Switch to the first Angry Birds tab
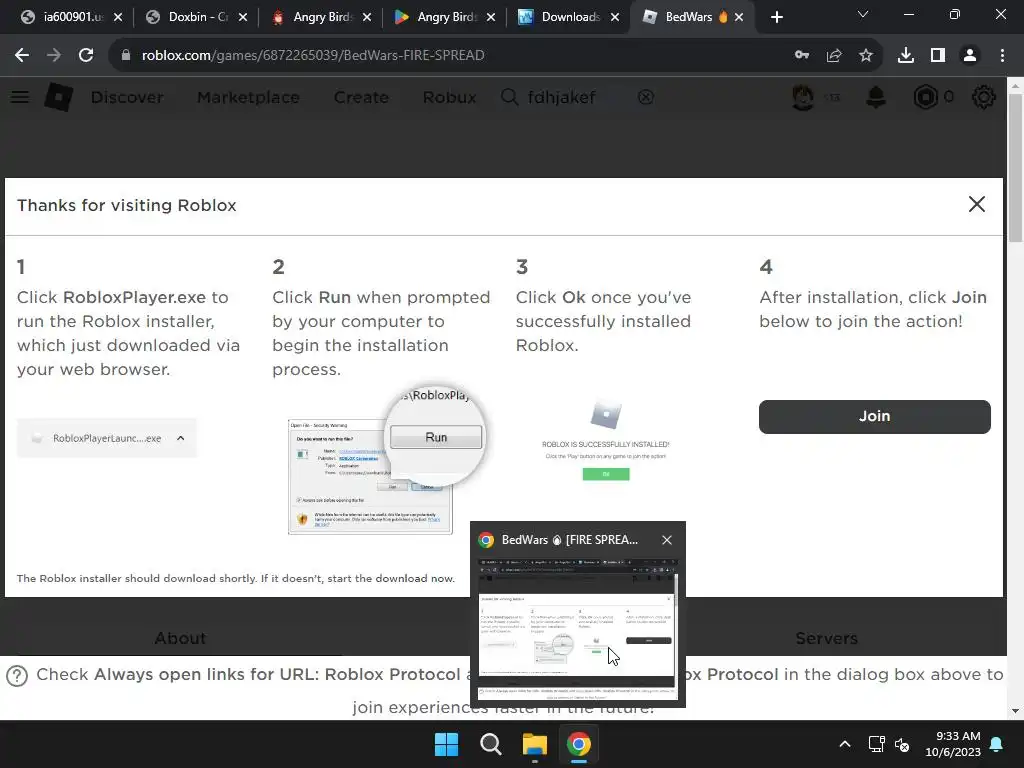 click(x=321, y=17)
